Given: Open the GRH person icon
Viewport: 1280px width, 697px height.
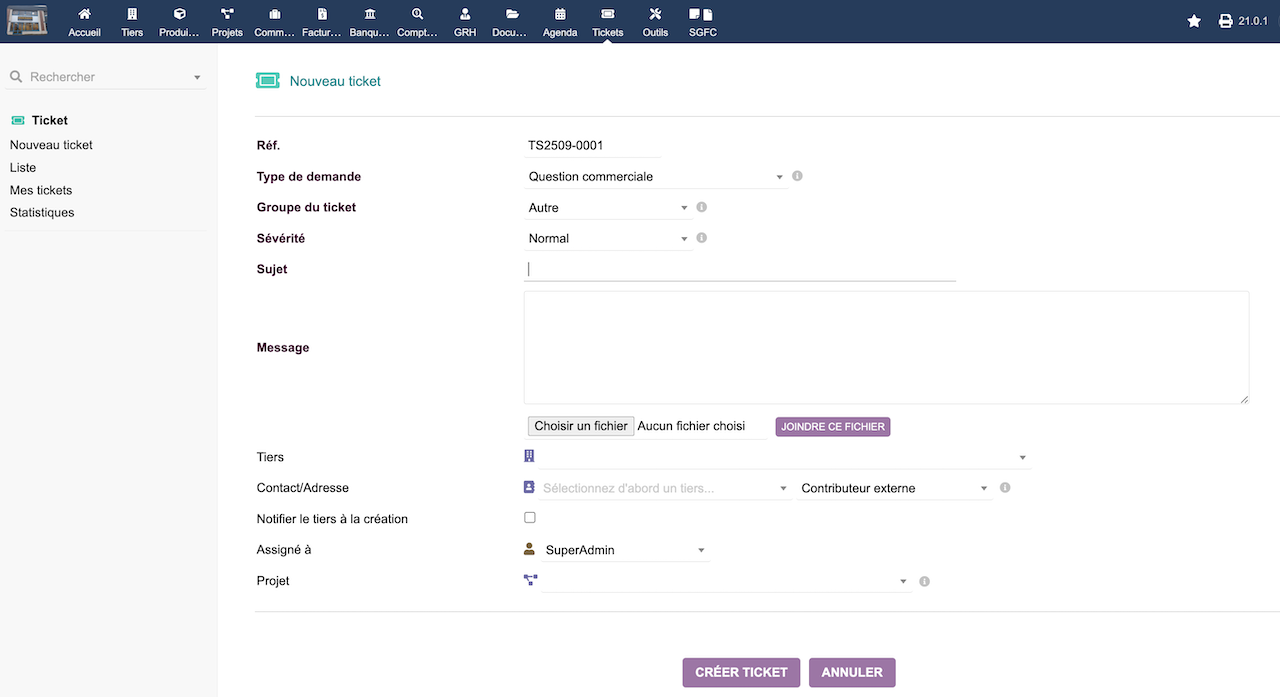Looking at the screenshot, I should [x=465, y=14].
